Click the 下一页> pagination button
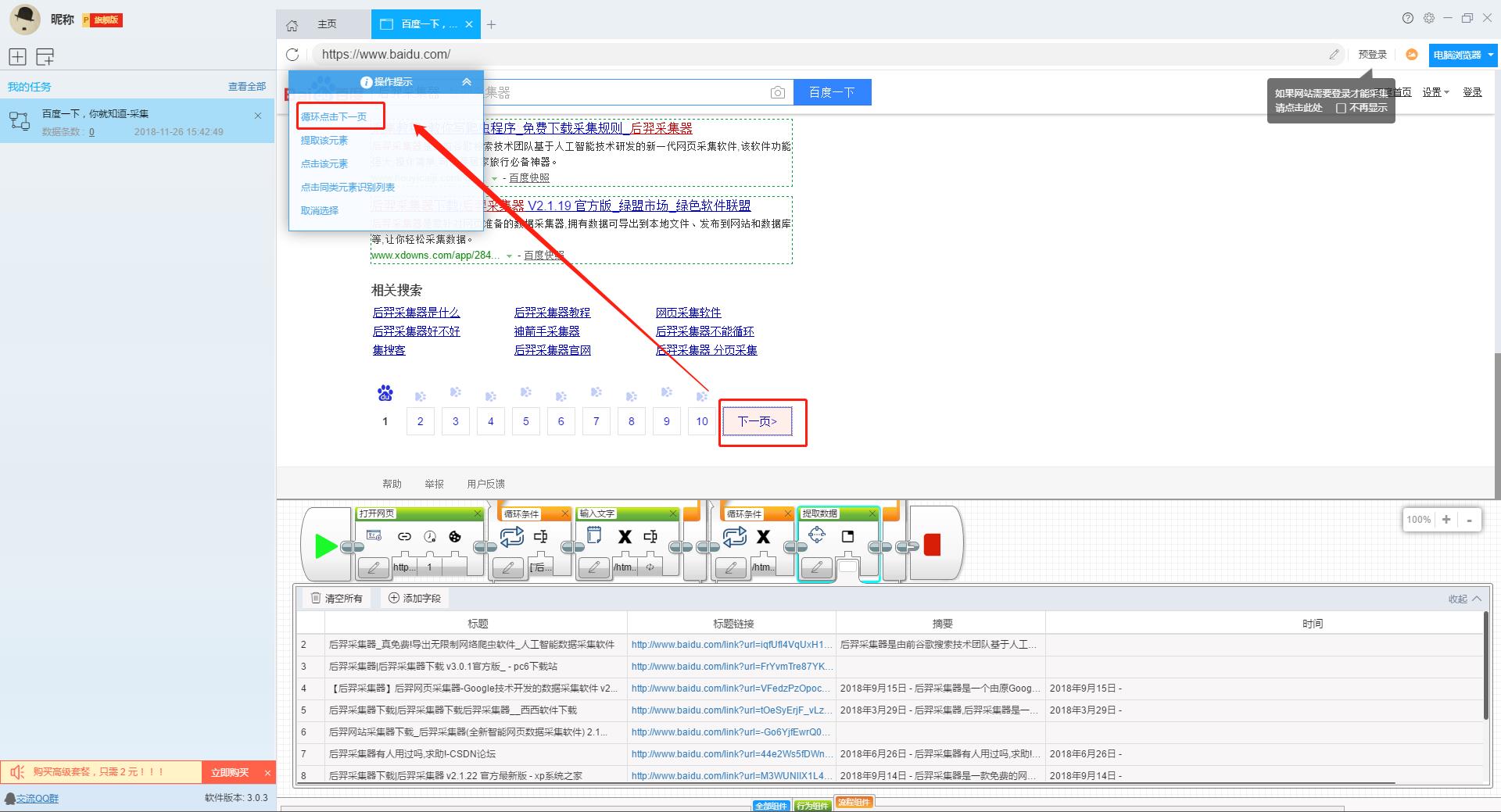Viewport: 1501px width, 812px height. click(757, 421)
